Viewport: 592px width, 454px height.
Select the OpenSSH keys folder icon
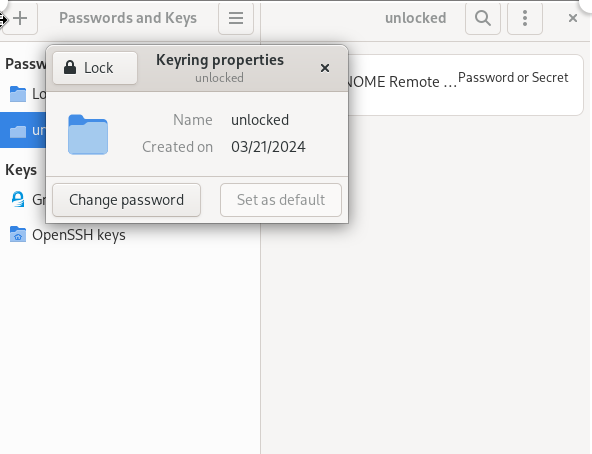click(x=18, y=235)
